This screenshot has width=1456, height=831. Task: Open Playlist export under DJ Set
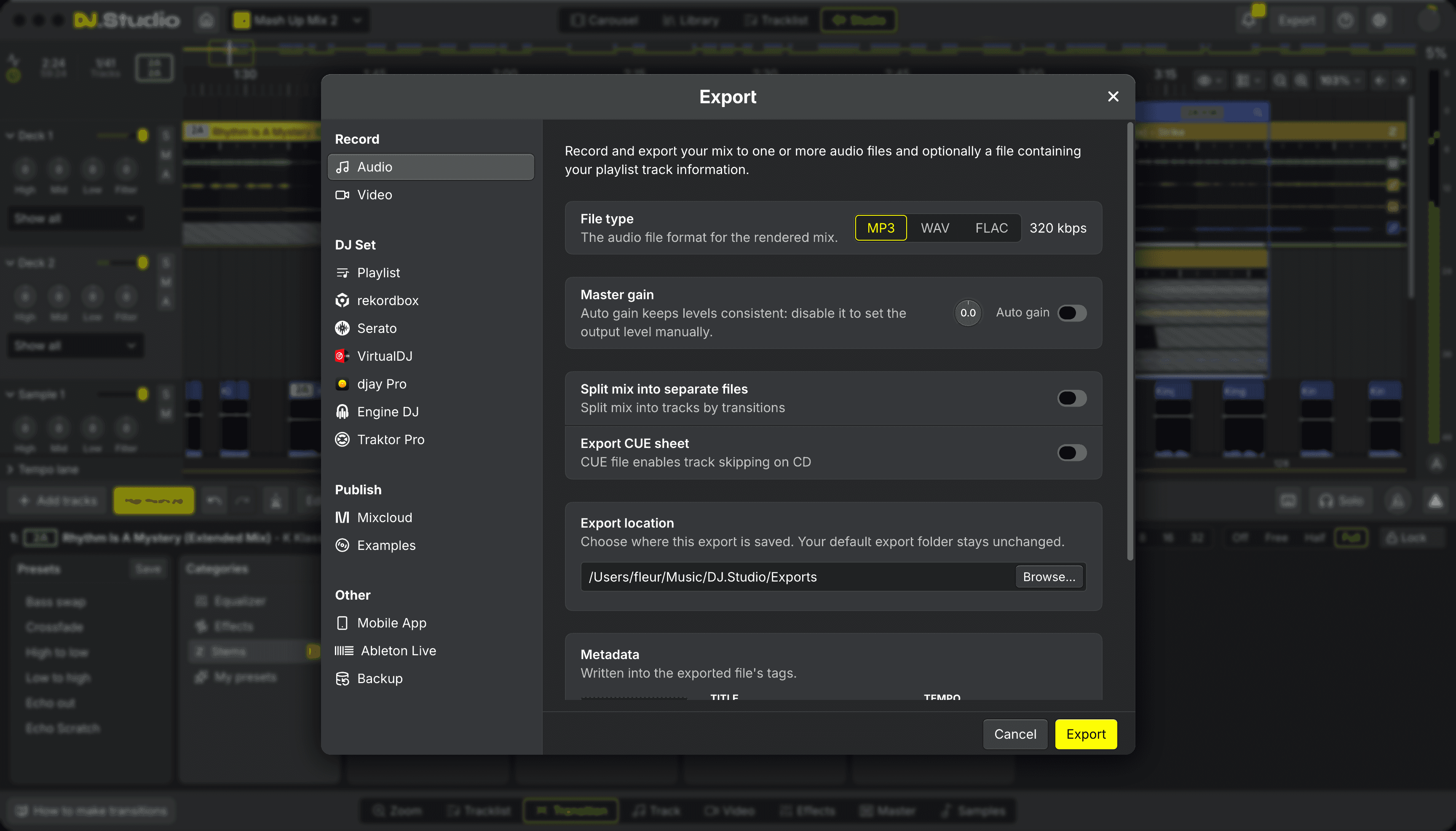pos(431,273)
